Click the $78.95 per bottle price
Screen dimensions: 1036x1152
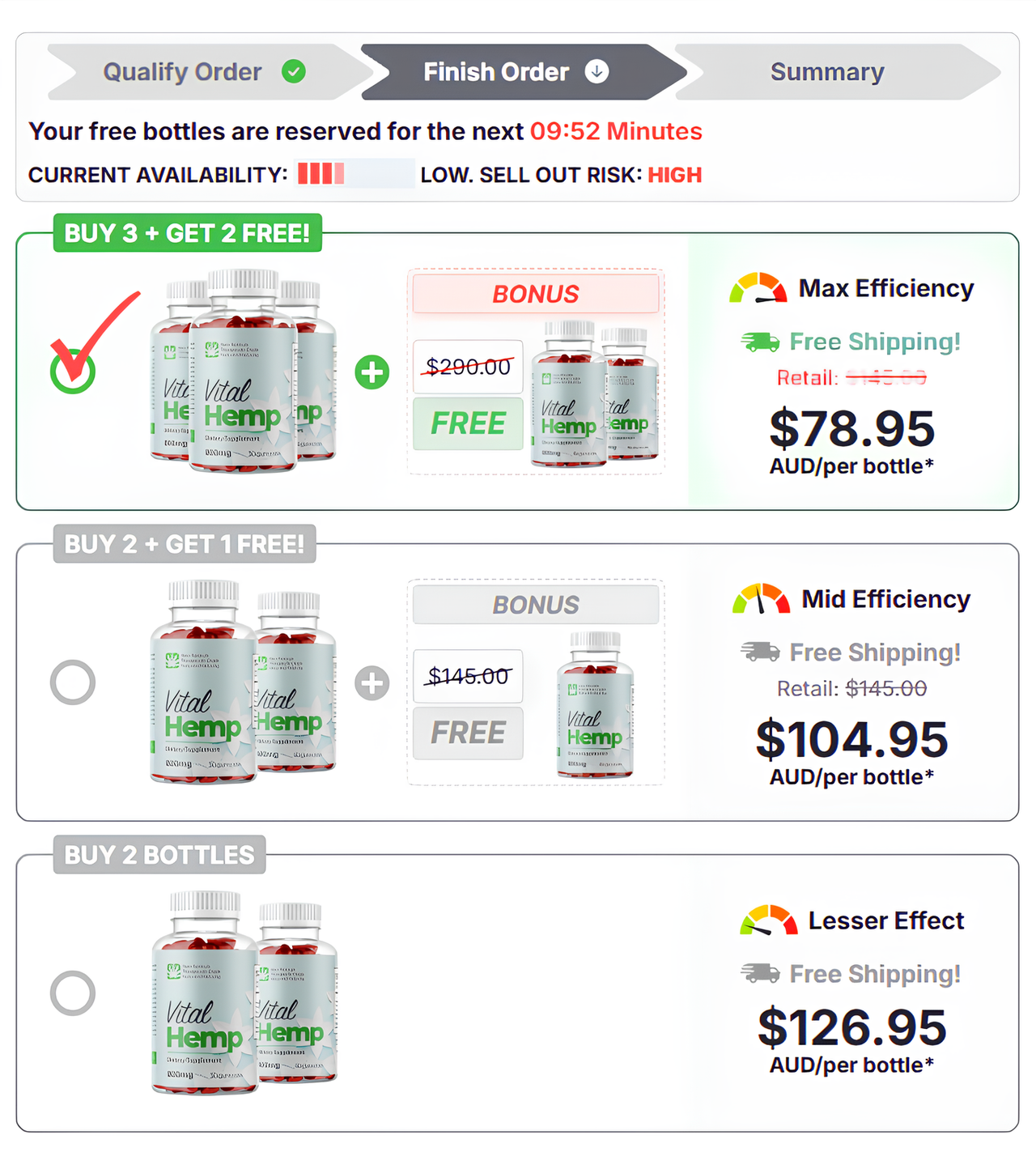pos(851,428)
